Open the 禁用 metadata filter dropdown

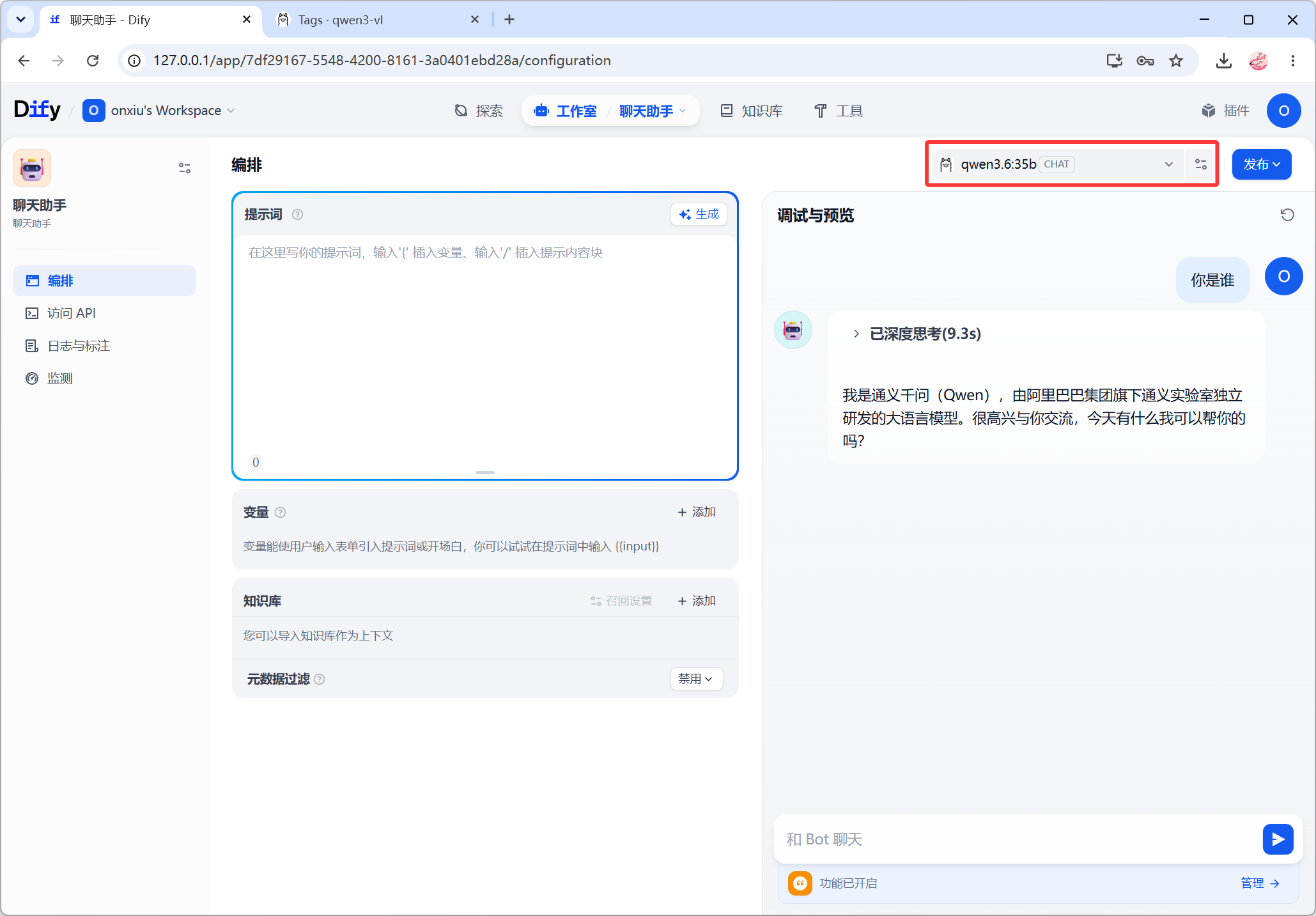coord(696,679)
